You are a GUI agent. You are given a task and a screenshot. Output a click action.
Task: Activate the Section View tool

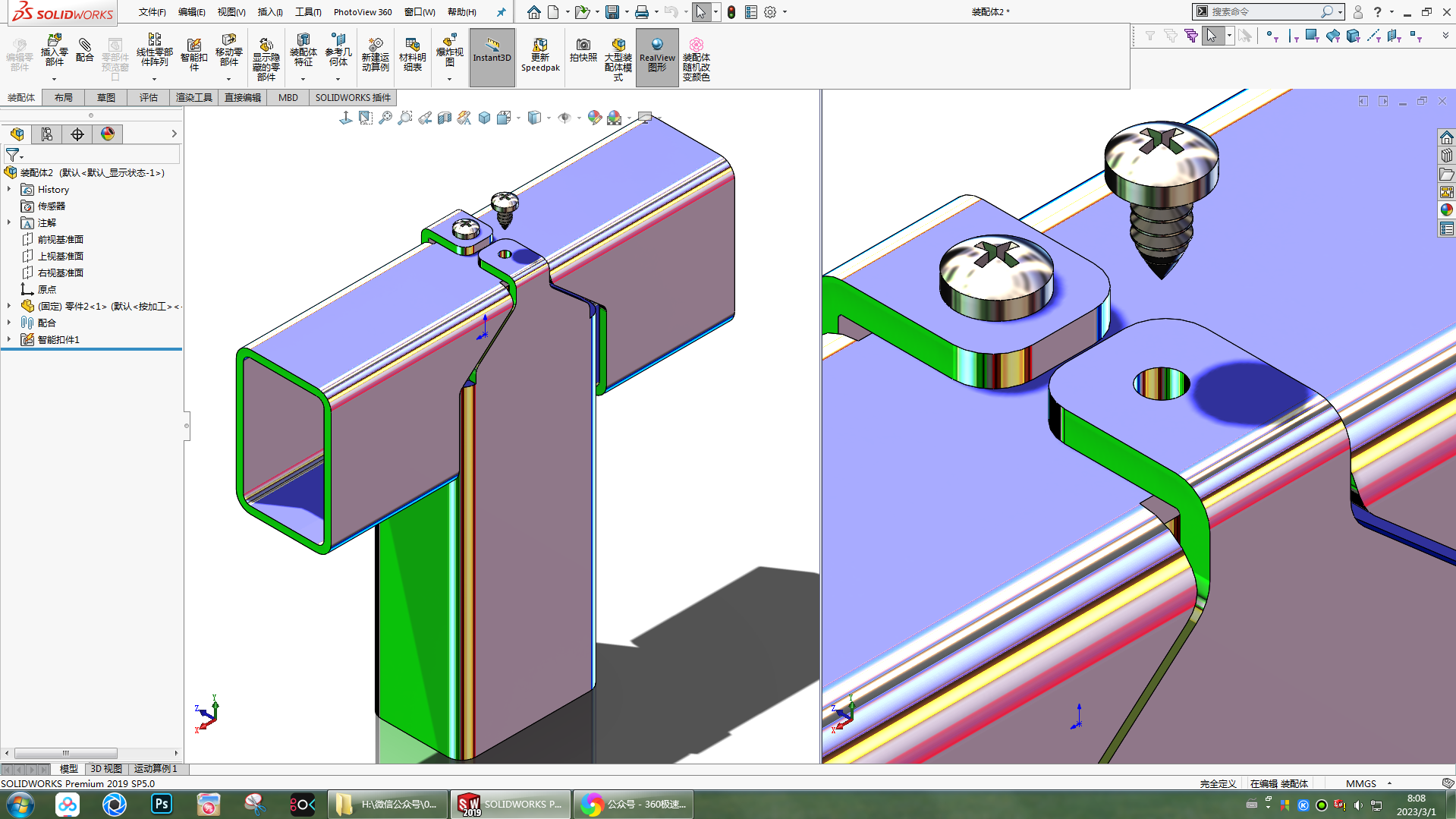coord(445,118)
